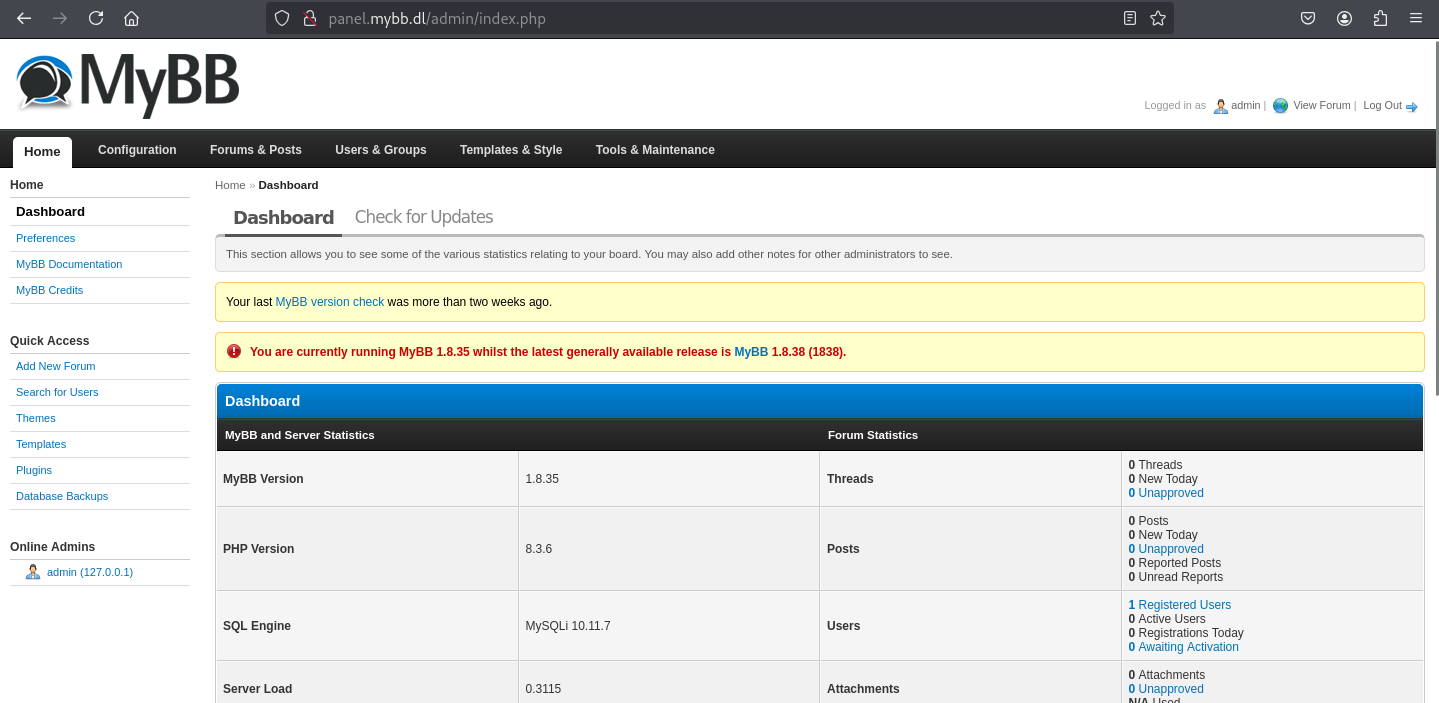Click the shield tracking protection icon
This screenshot has height=703, width=1439.
point(282,18)
